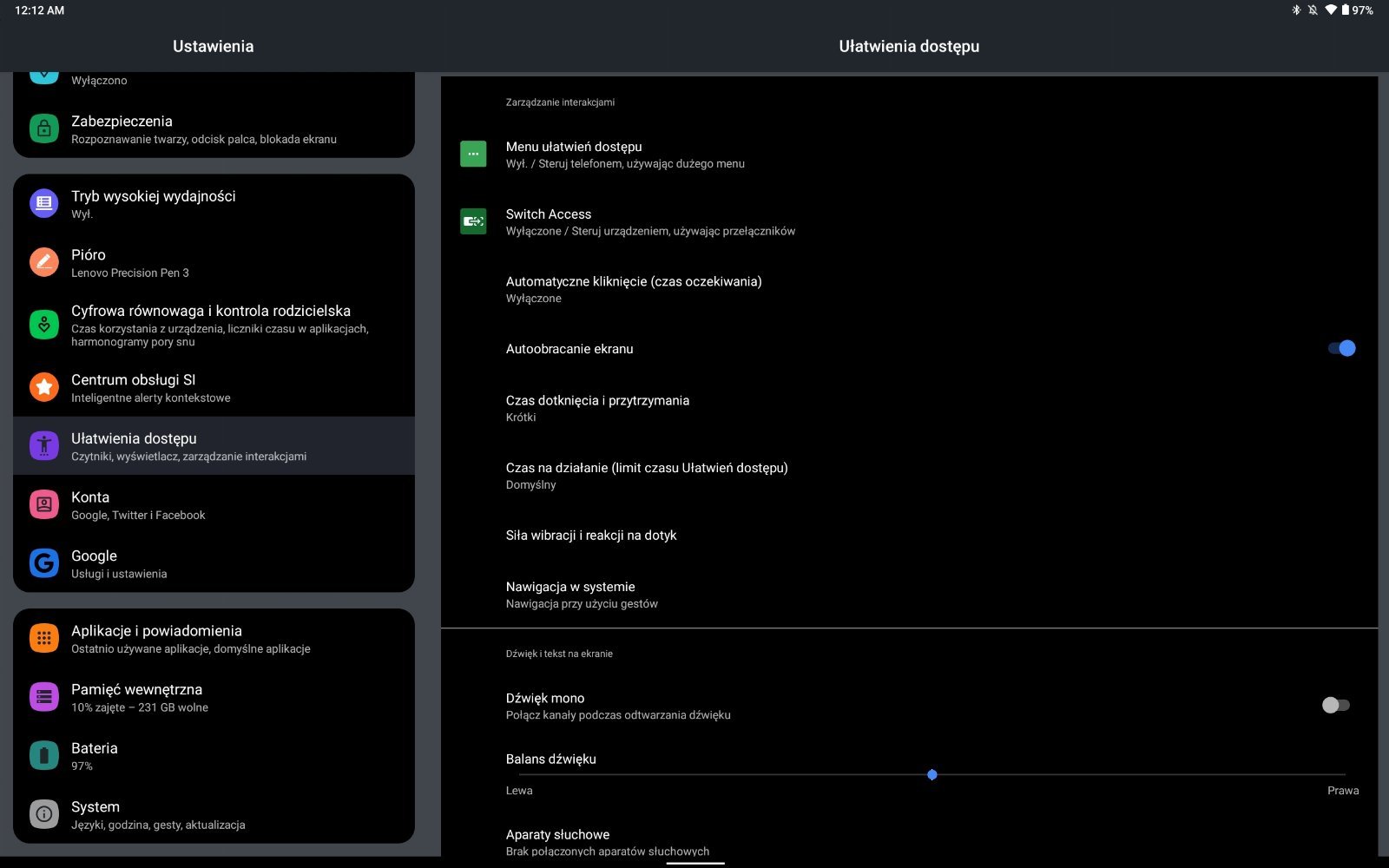Screen dimensions: 1389x868
Task: Open Nawigacja w systemie settings
Action: 582,595
